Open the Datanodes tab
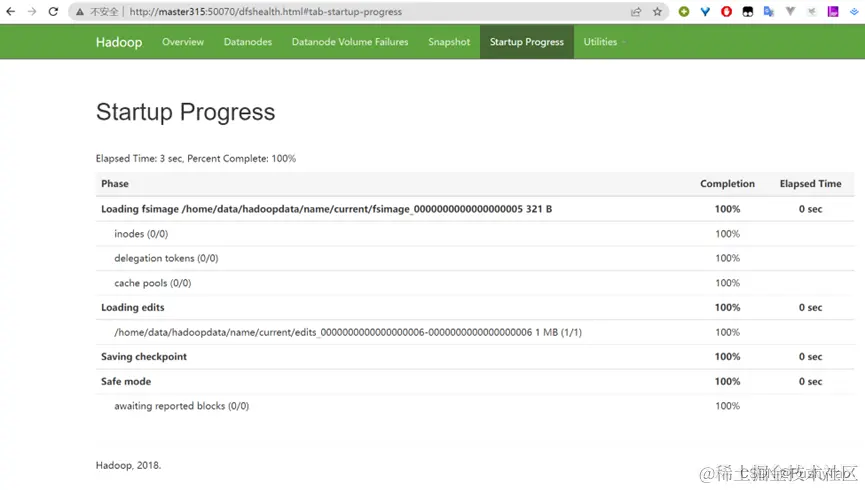Screen dimensions: 865x490 (x=248, y=42)
